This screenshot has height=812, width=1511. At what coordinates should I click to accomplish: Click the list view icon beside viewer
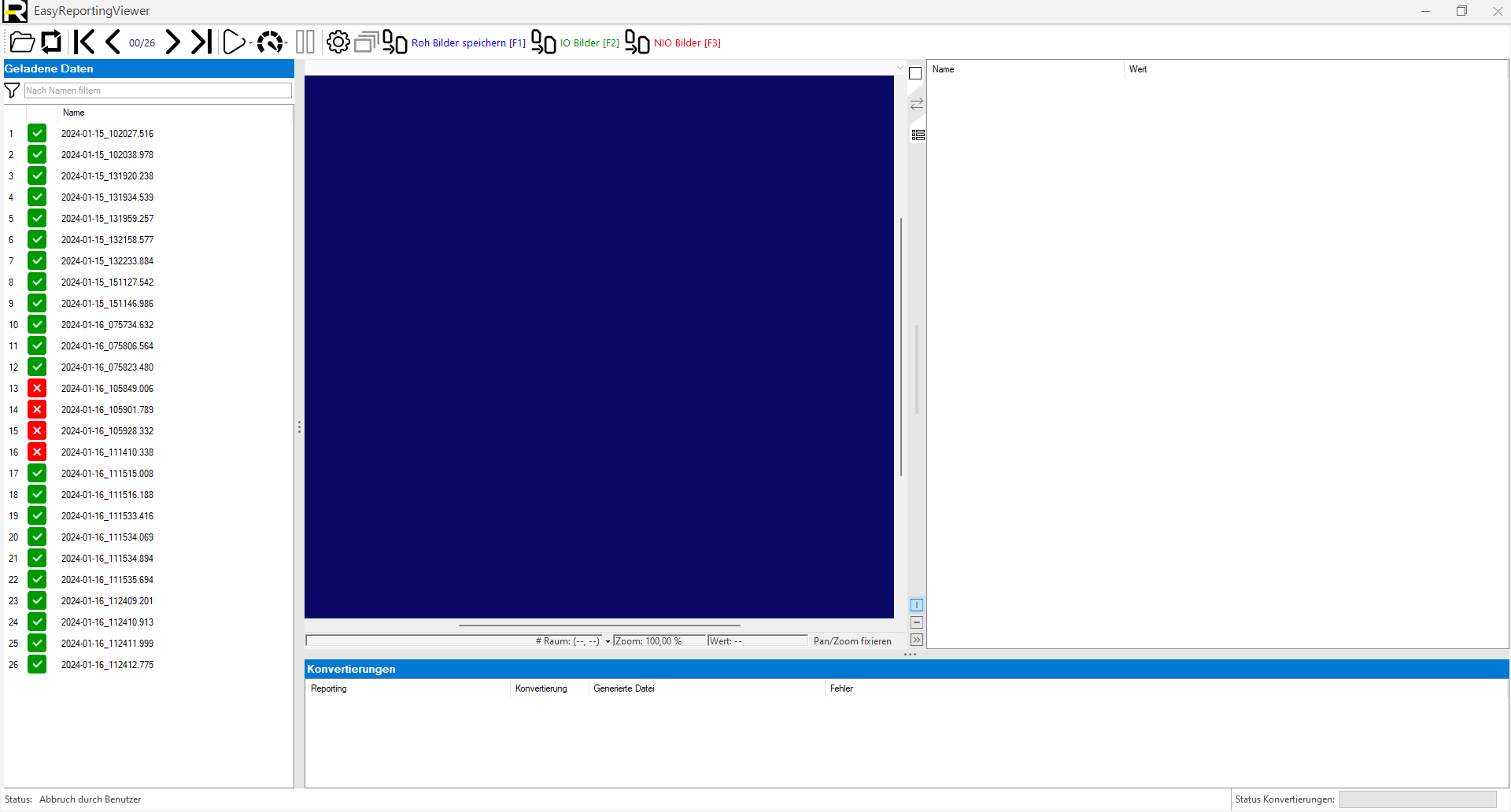point(918,135)
